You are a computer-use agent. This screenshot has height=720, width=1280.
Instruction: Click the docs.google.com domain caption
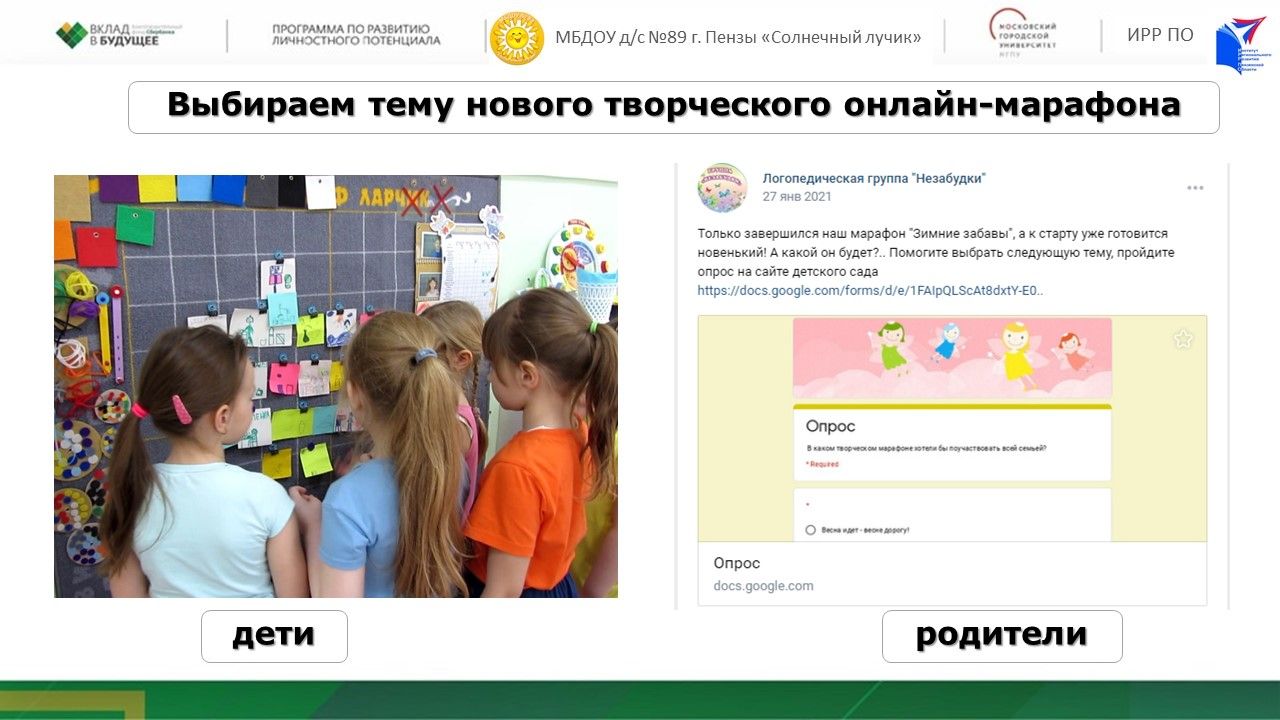pos(763,586)
